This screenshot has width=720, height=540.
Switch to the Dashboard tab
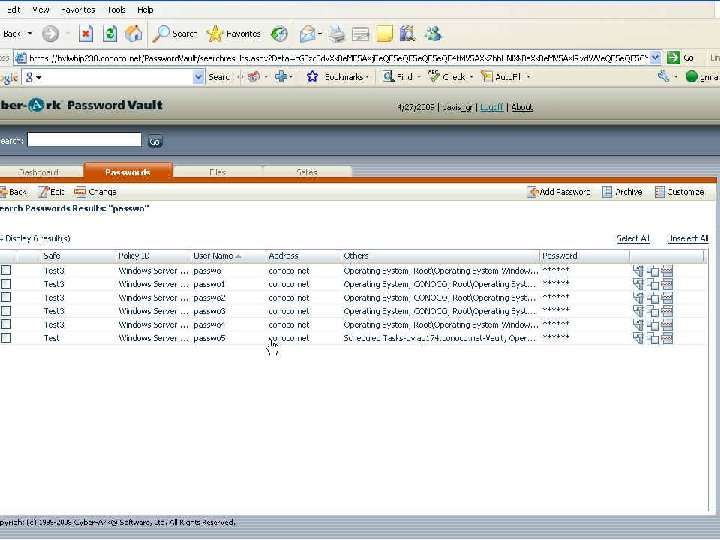[x=39, y=172]
